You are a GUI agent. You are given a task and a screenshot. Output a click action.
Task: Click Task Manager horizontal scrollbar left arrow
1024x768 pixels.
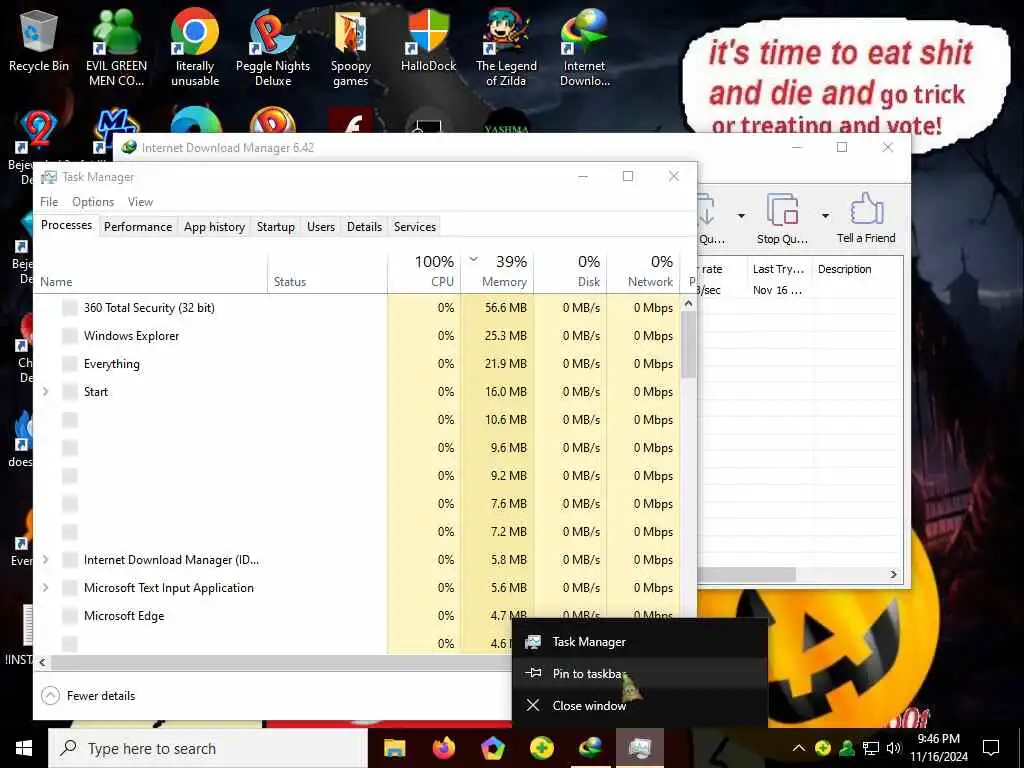point(42,662)
